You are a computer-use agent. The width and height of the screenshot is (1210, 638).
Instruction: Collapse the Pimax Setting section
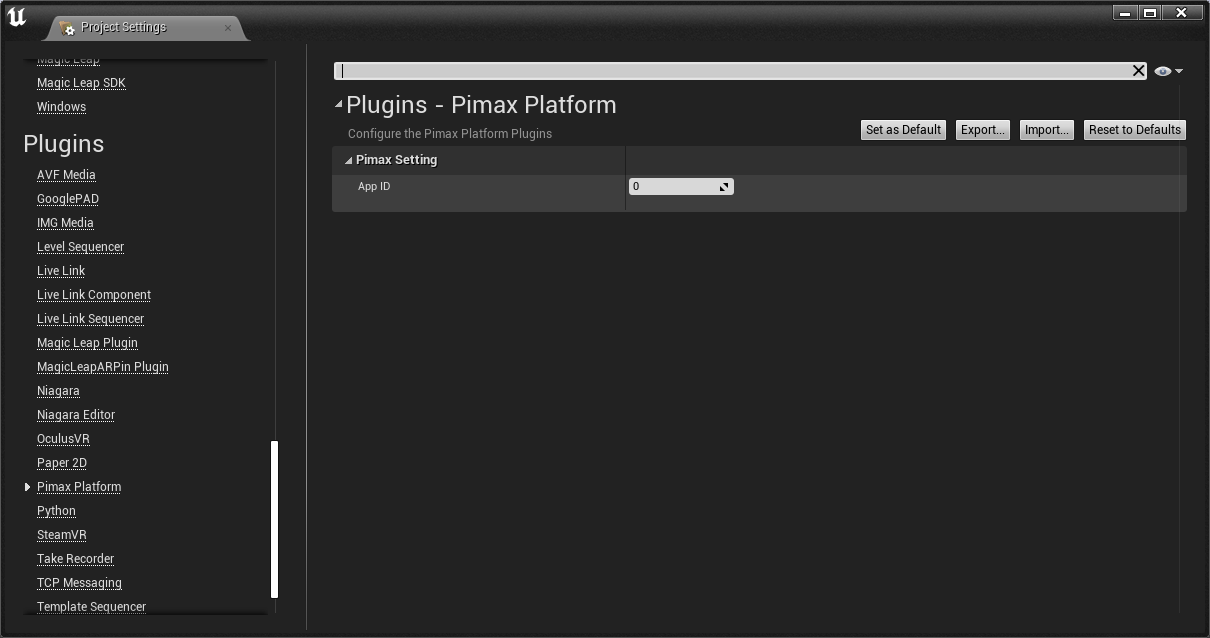348,160
